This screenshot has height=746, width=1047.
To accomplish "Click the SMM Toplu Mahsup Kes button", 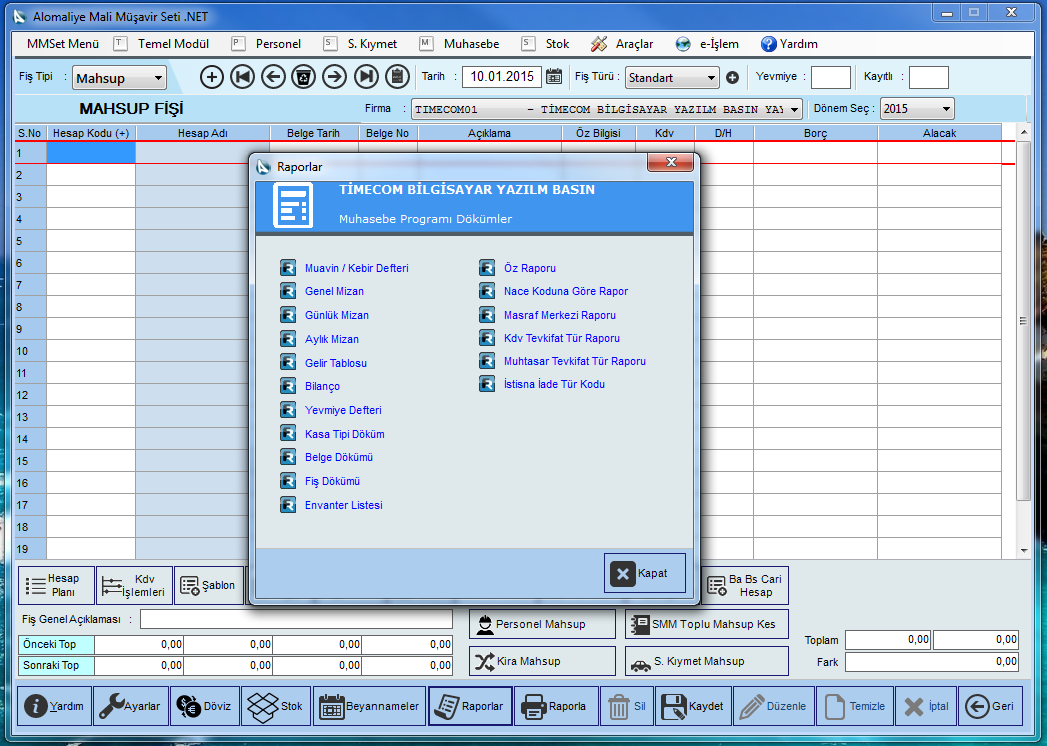I will (x=706, y=624).
